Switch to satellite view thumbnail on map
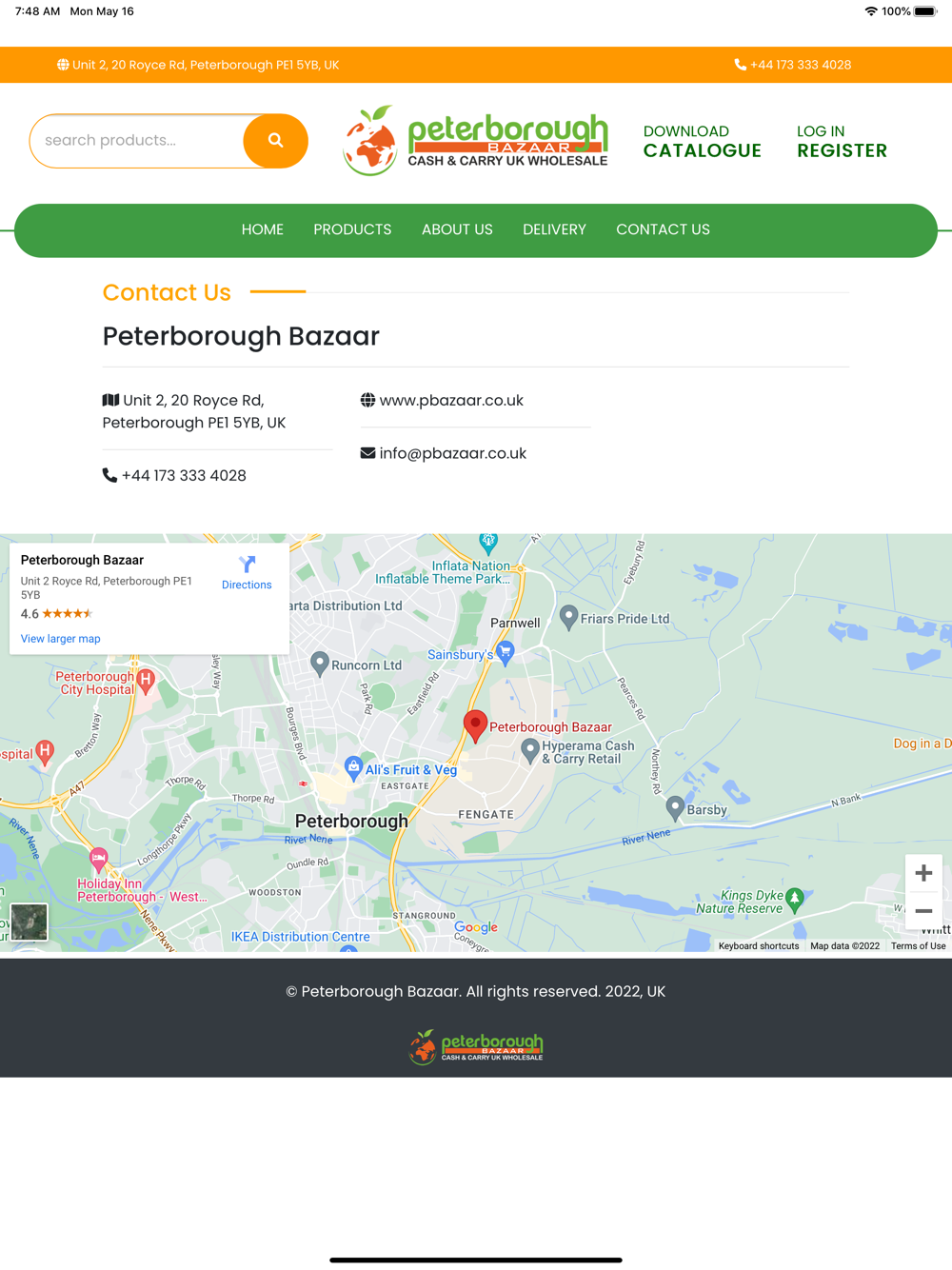 [29, 922]
